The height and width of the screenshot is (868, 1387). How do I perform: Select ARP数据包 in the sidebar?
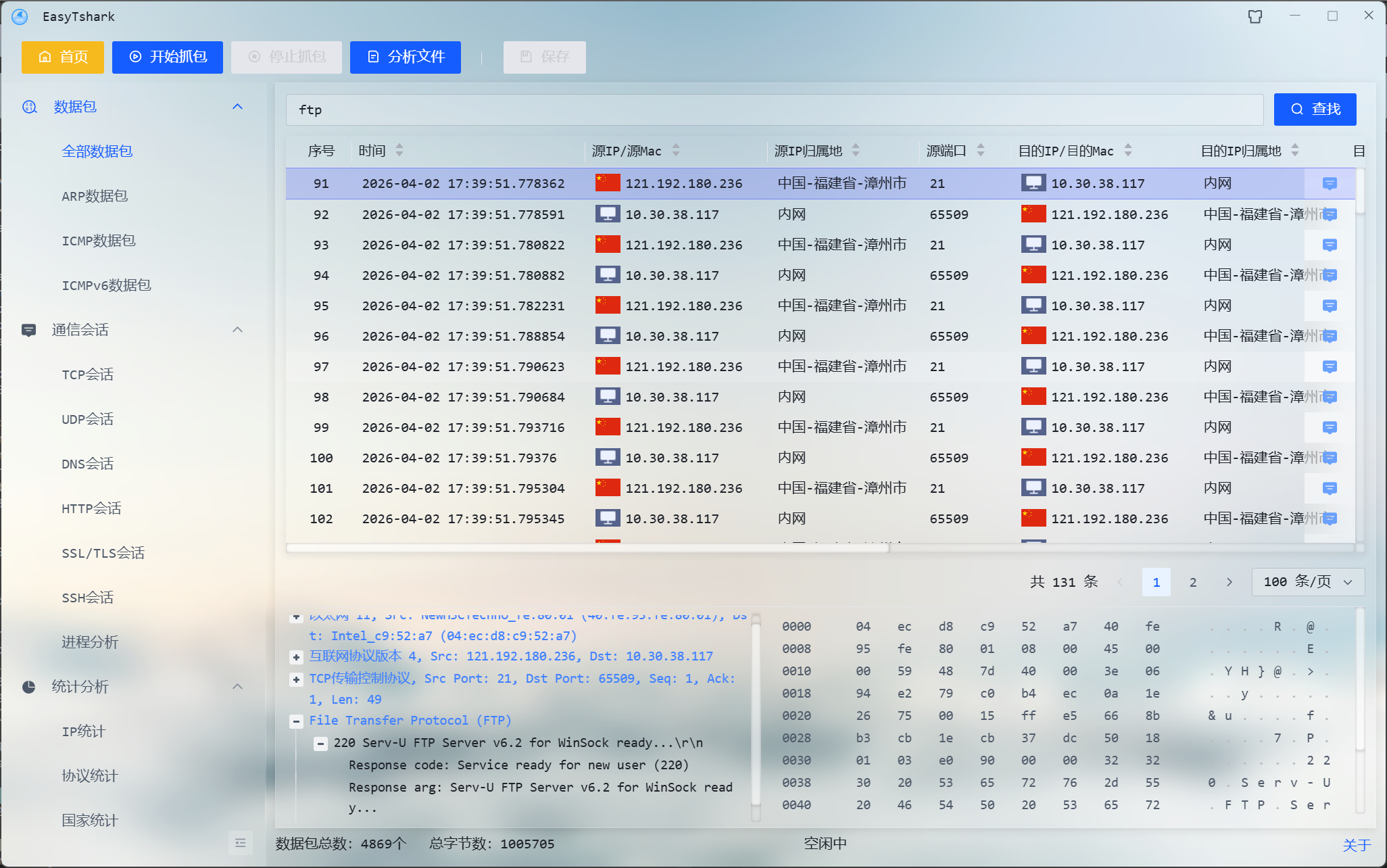click(95, 196)
